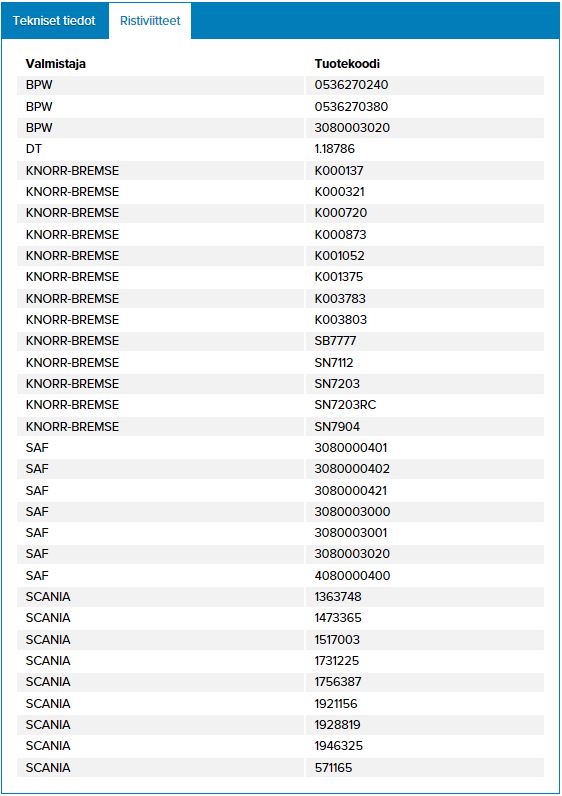The height and width of the screenshot is (796, 562).
Task: Select Scania code 571165
Action: pos(334,768)
